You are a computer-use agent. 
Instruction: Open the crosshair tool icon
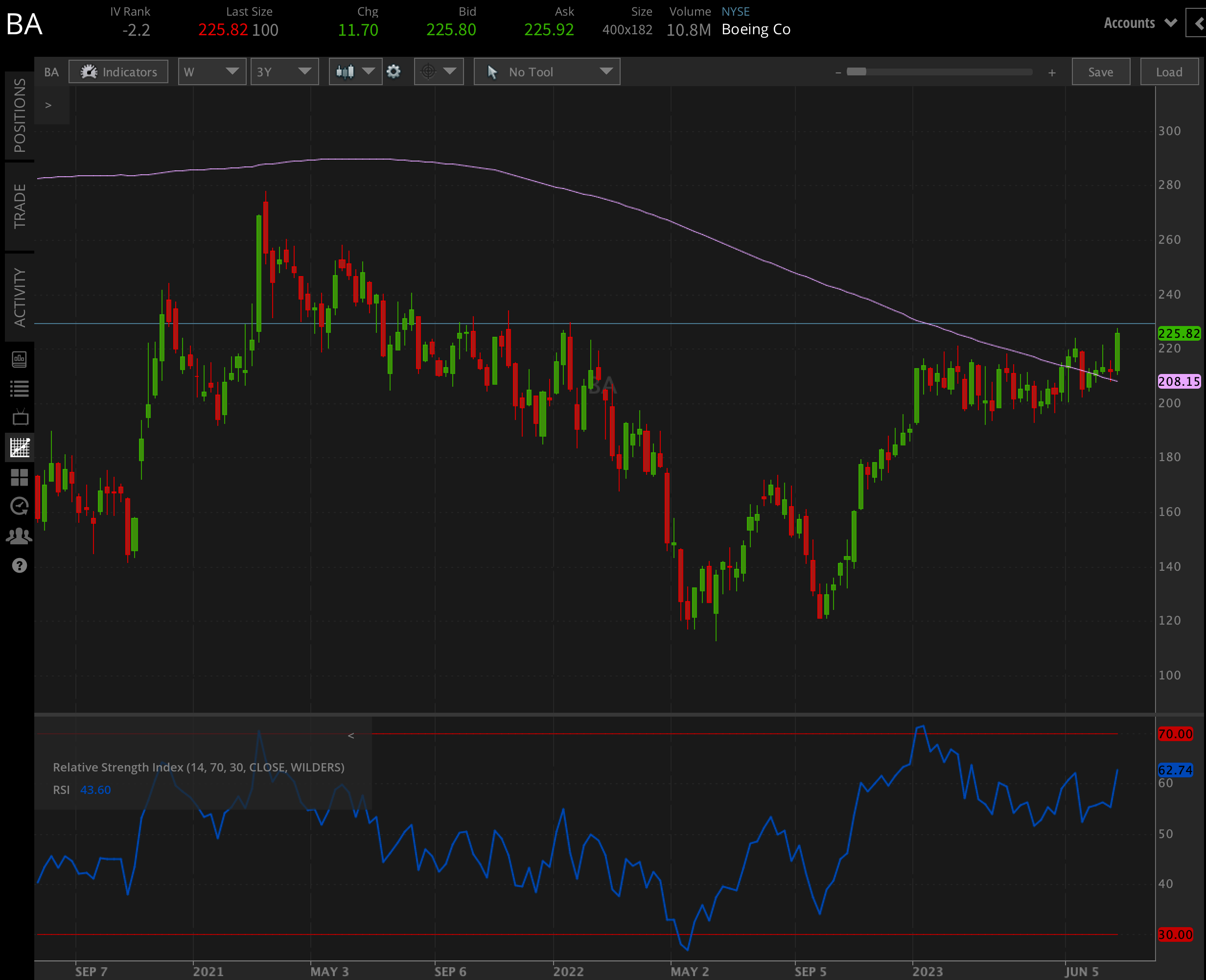click(x=429, y=71)
